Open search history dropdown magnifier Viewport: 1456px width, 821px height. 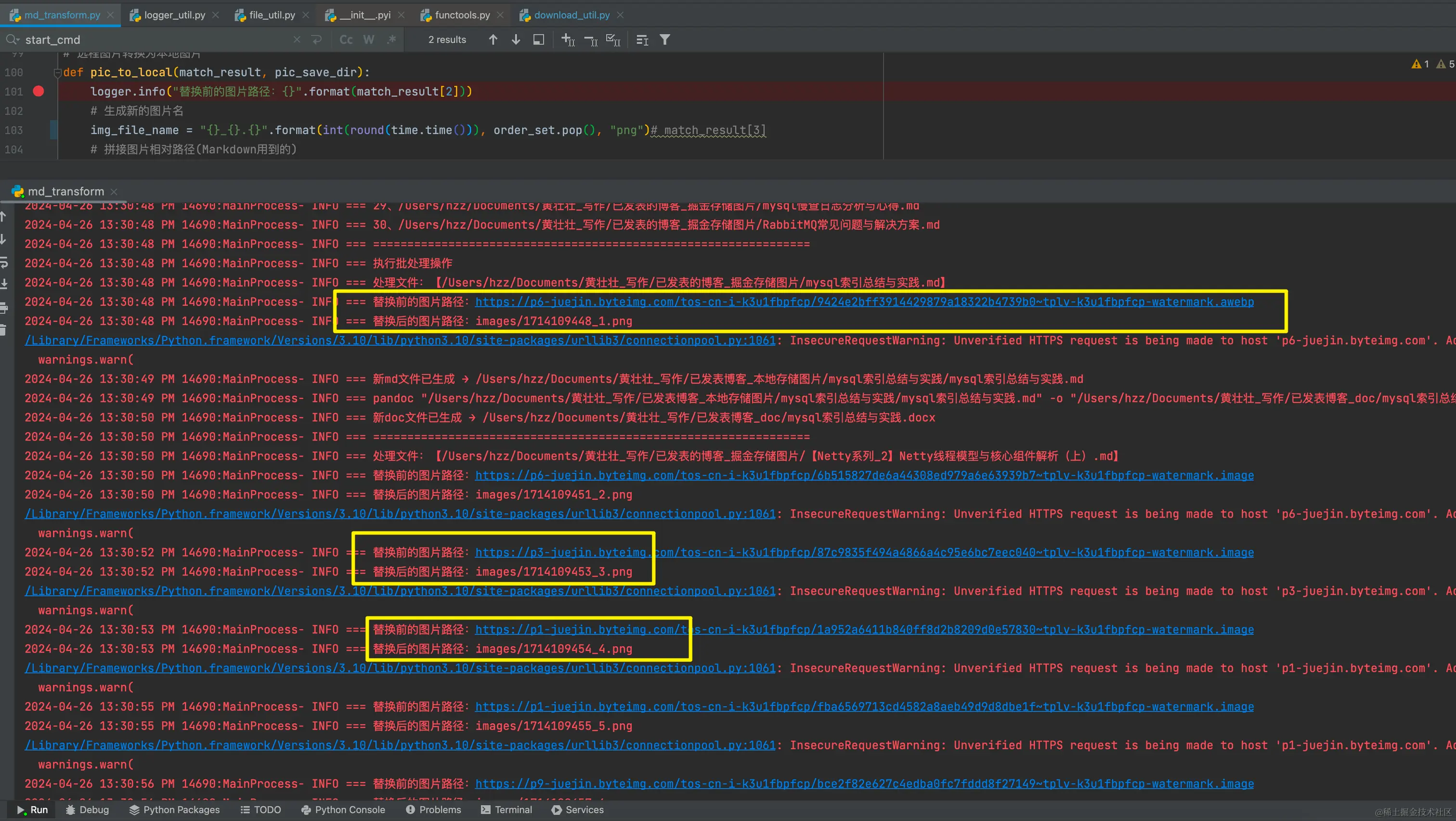tap(12, 39)
